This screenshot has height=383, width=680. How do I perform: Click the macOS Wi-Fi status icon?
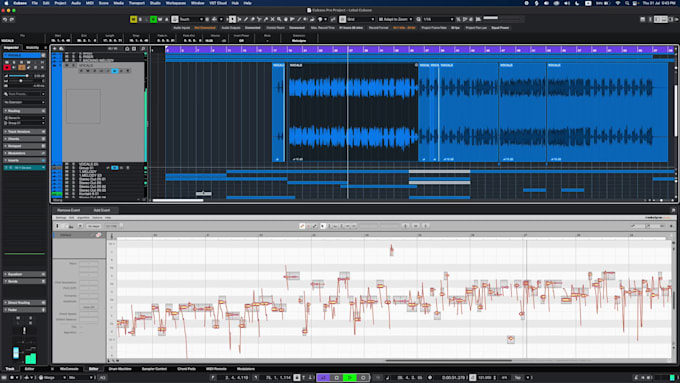pyautogui.click(x=618, y=3)
